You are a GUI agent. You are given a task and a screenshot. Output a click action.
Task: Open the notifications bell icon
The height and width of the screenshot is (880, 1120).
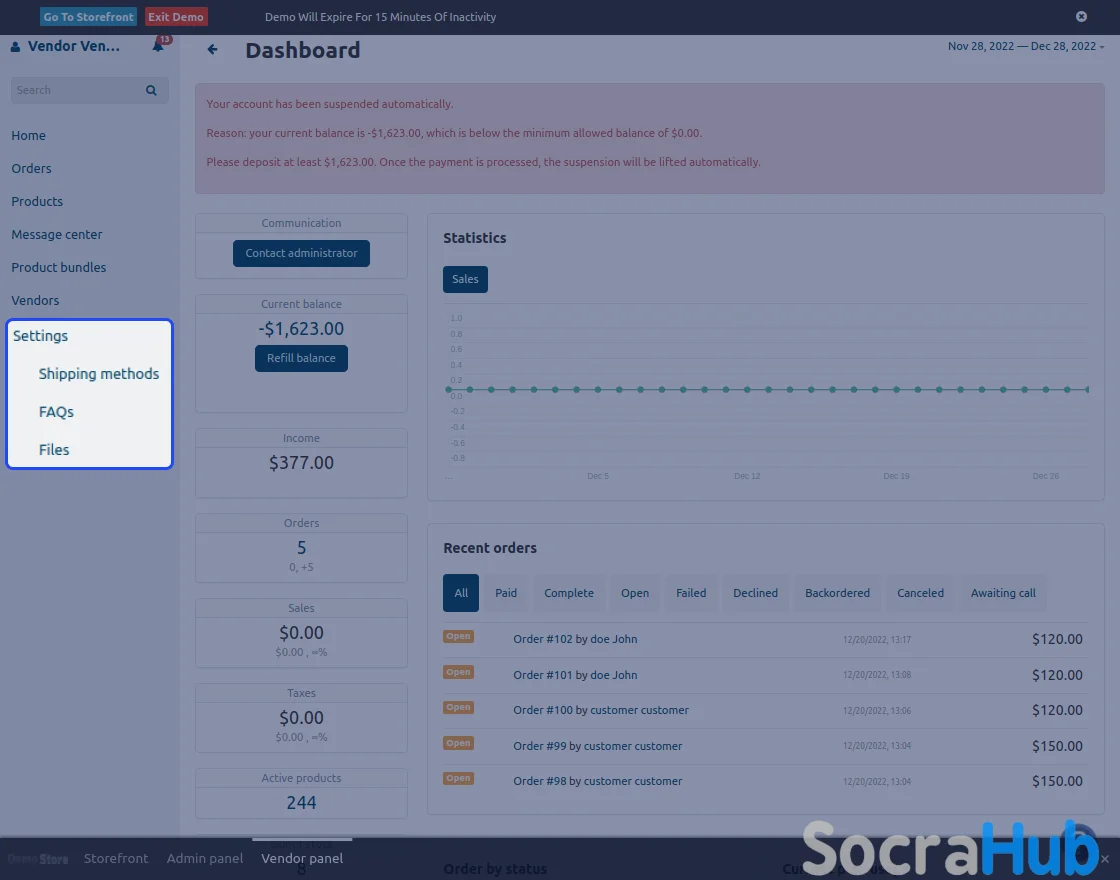point(158,46)
